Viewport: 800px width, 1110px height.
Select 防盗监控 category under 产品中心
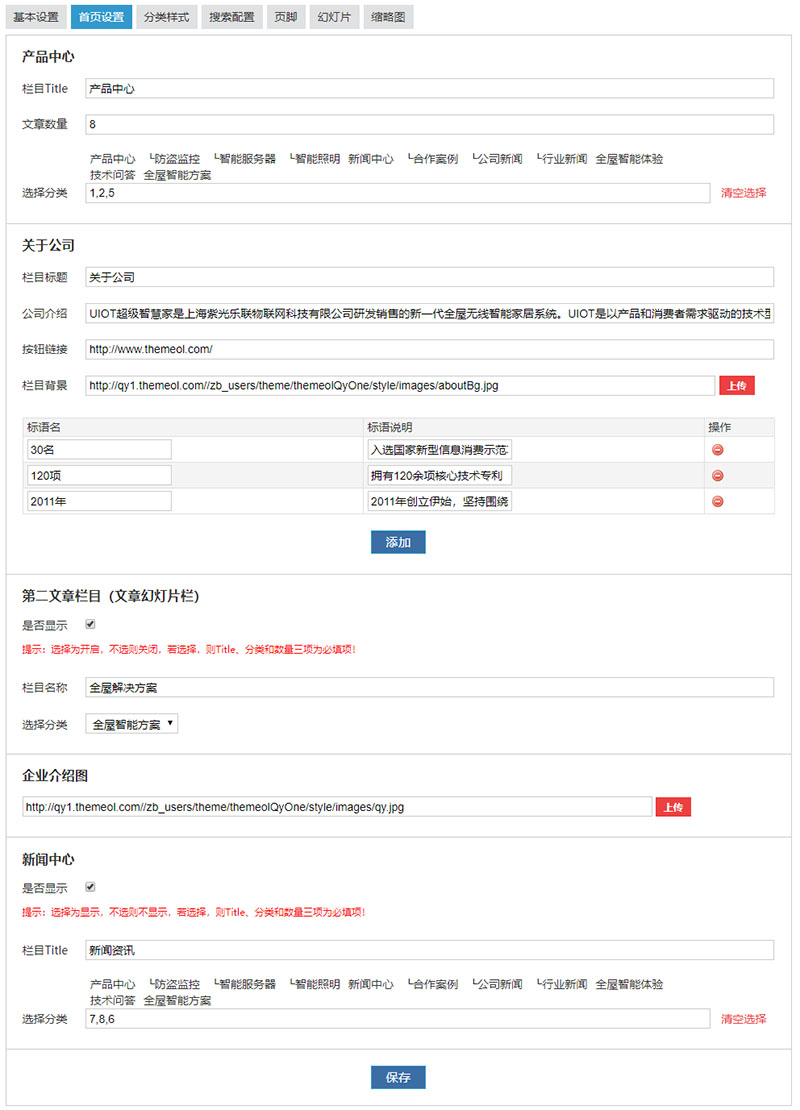[x=176, y=159]
